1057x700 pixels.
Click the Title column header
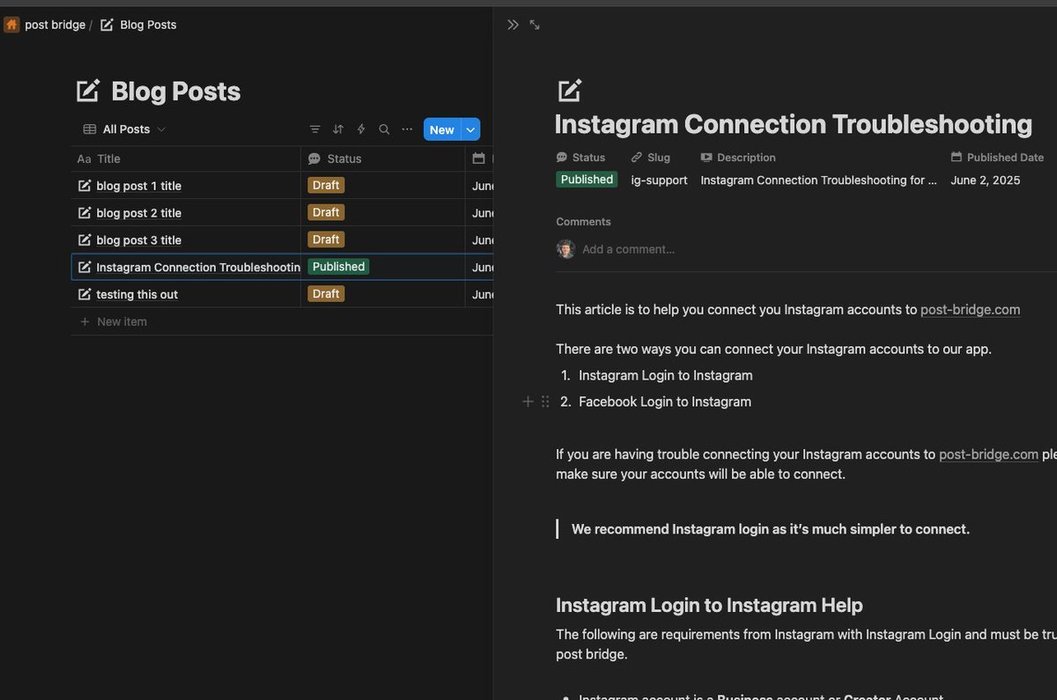[108, 159]
